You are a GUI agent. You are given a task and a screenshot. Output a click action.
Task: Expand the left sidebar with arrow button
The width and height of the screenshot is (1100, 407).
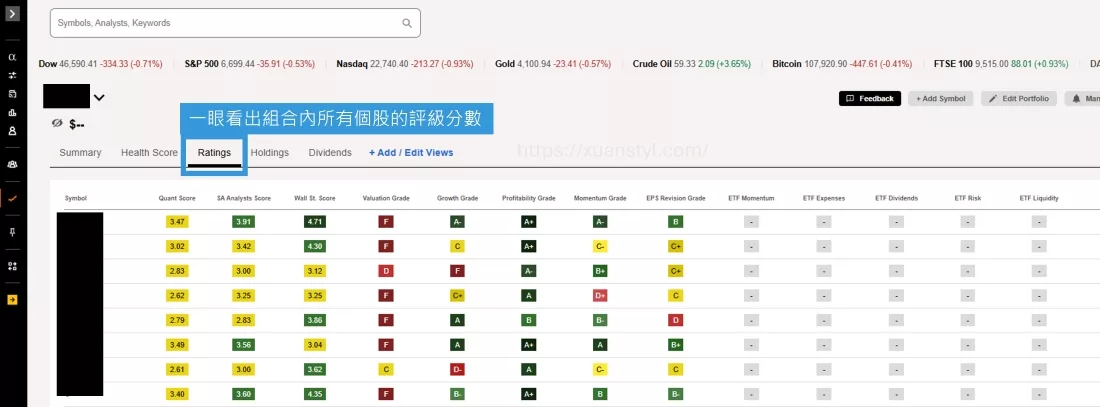pyautogui.click(x=12, y=13)
